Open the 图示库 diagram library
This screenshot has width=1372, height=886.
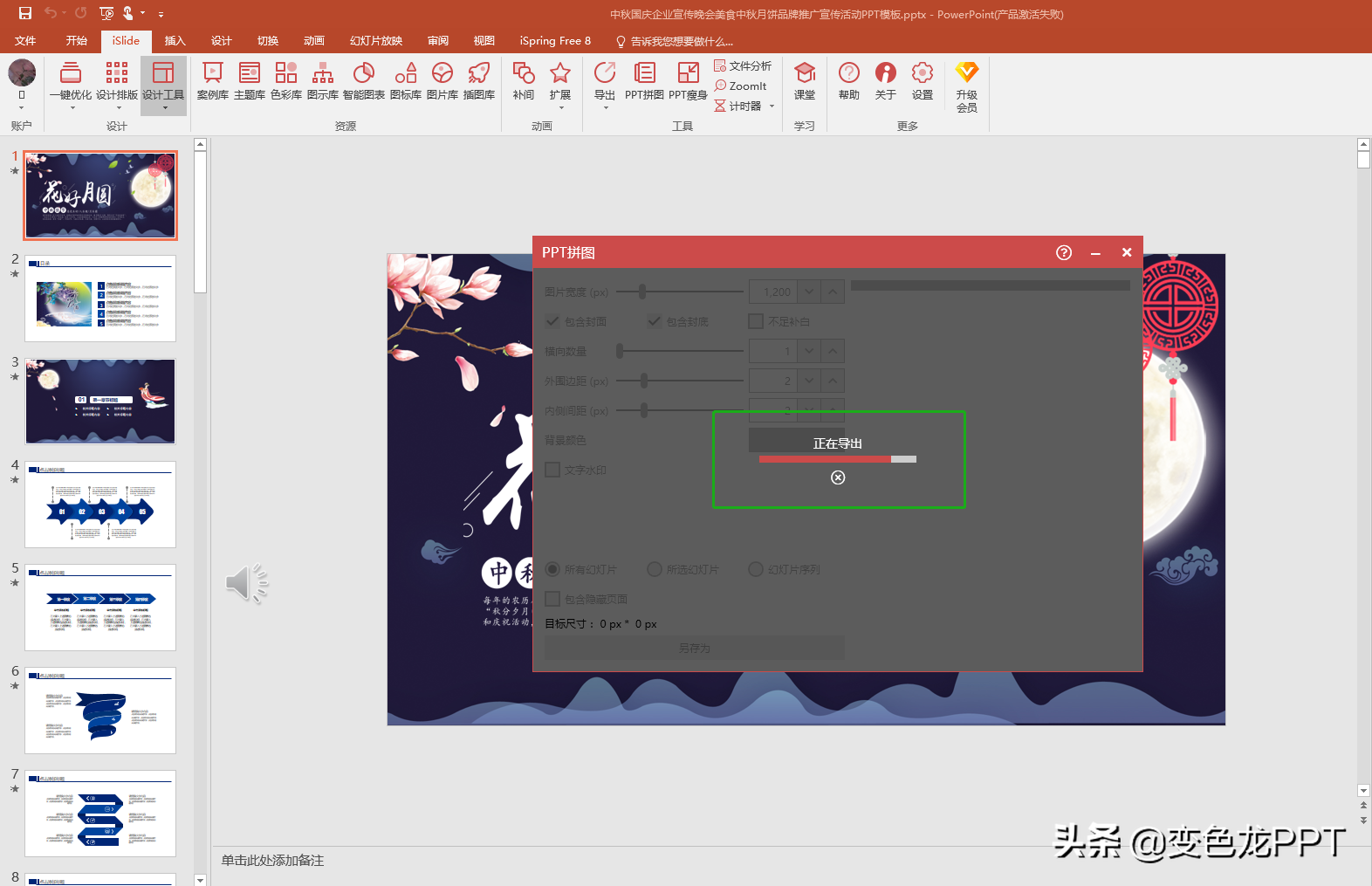[x=323, y=82]
